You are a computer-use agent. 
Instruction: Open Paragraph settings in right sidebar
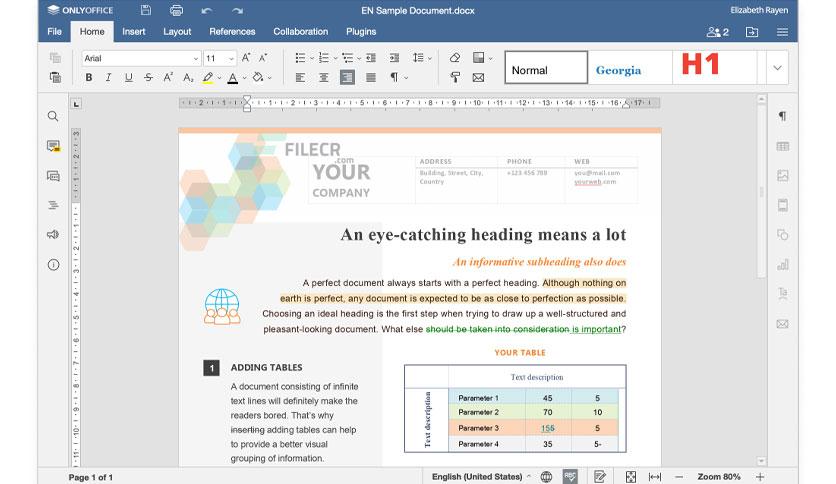coord(782,116)
